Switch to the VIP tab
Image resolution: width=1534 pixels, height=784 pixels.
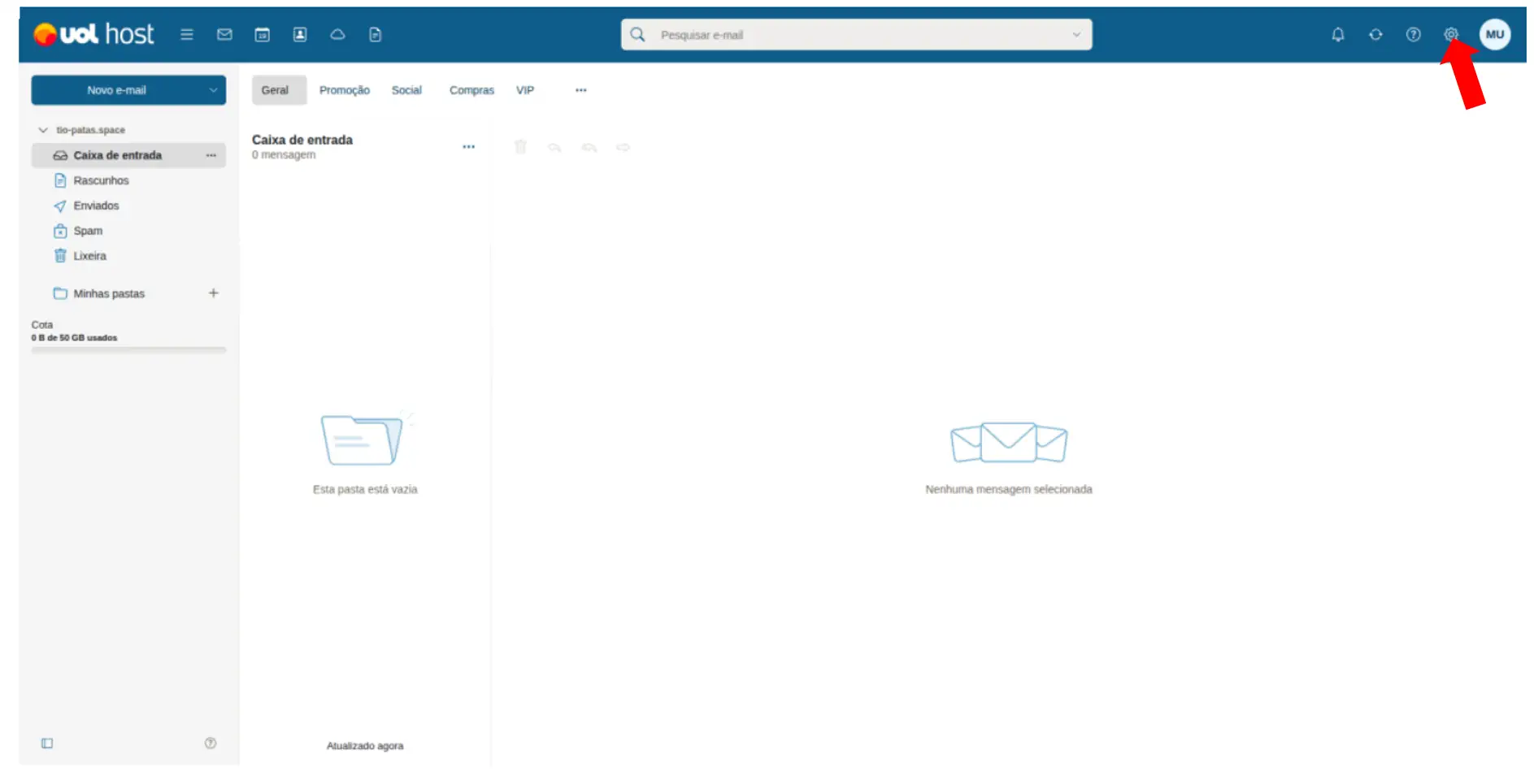coord(525,90)
